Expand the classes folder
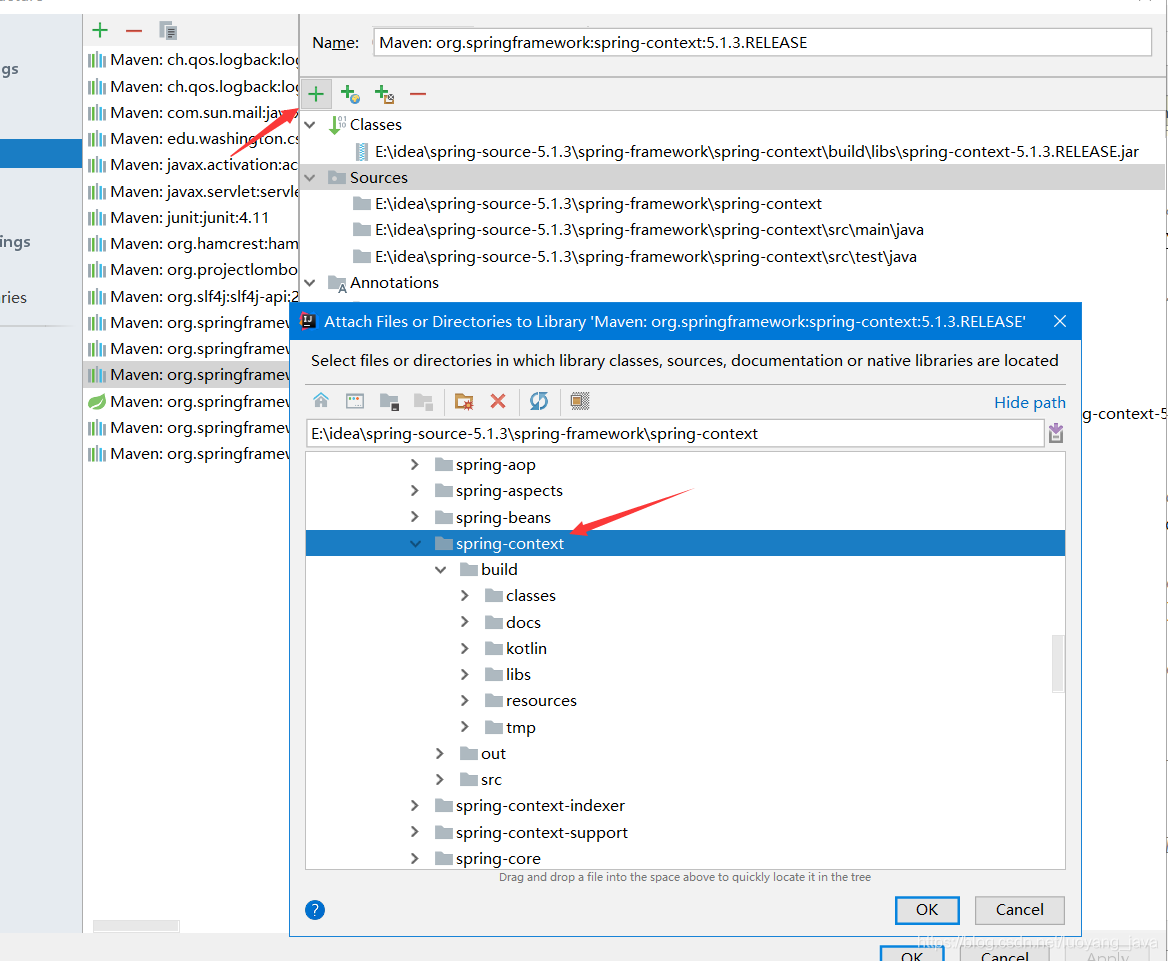Image resolution: width=1168 pixels, height=961 pixels. point(465,595)
